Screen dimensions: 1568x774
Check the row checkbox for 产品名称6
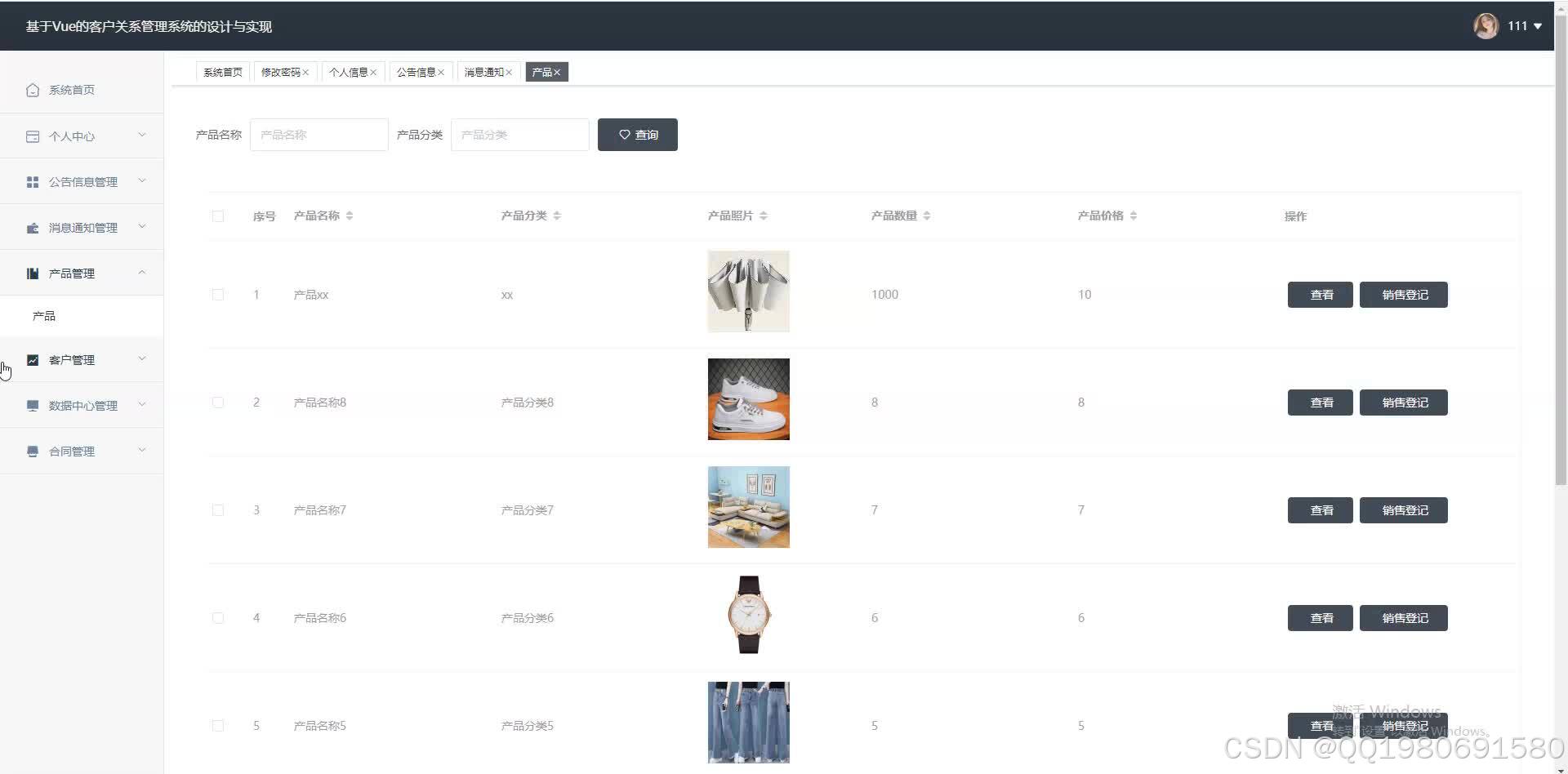pyautogui.click(x=218, y=618)
